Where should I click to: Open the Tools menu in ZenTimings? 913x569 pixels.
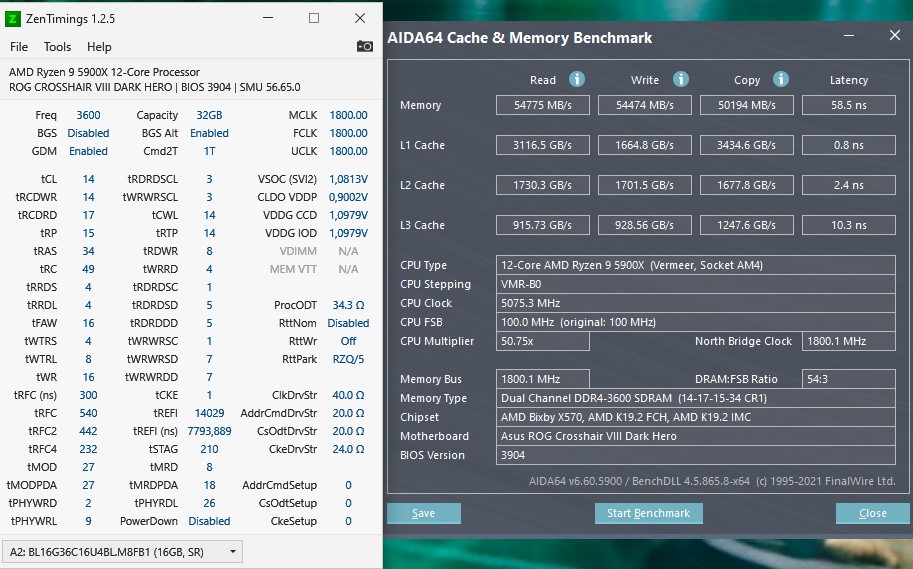tap(57, 47)
